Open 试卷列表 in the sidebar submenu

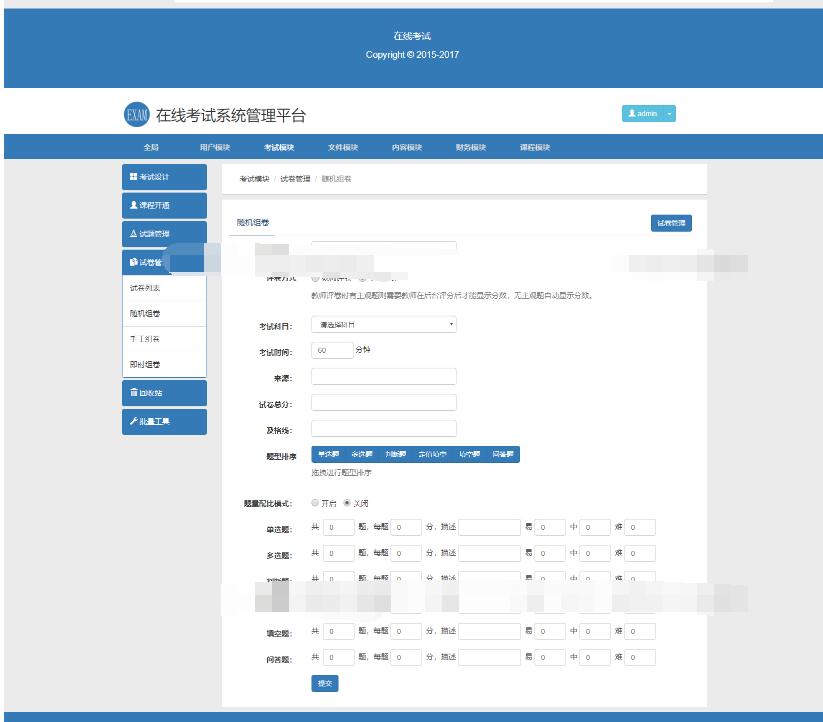pyautogui.click(x=145, y=288)
